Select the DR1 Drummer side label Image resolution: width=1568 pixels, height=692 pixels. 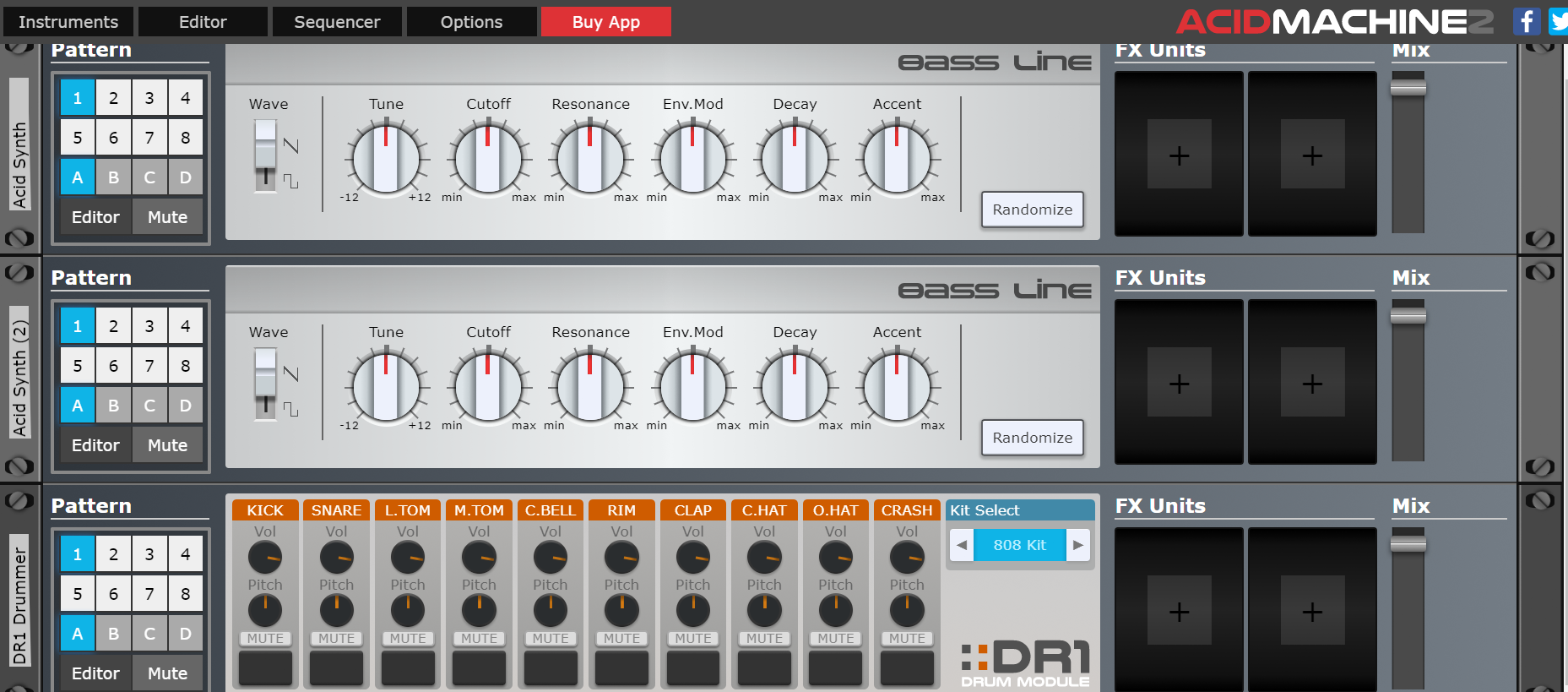click(19, 601)
